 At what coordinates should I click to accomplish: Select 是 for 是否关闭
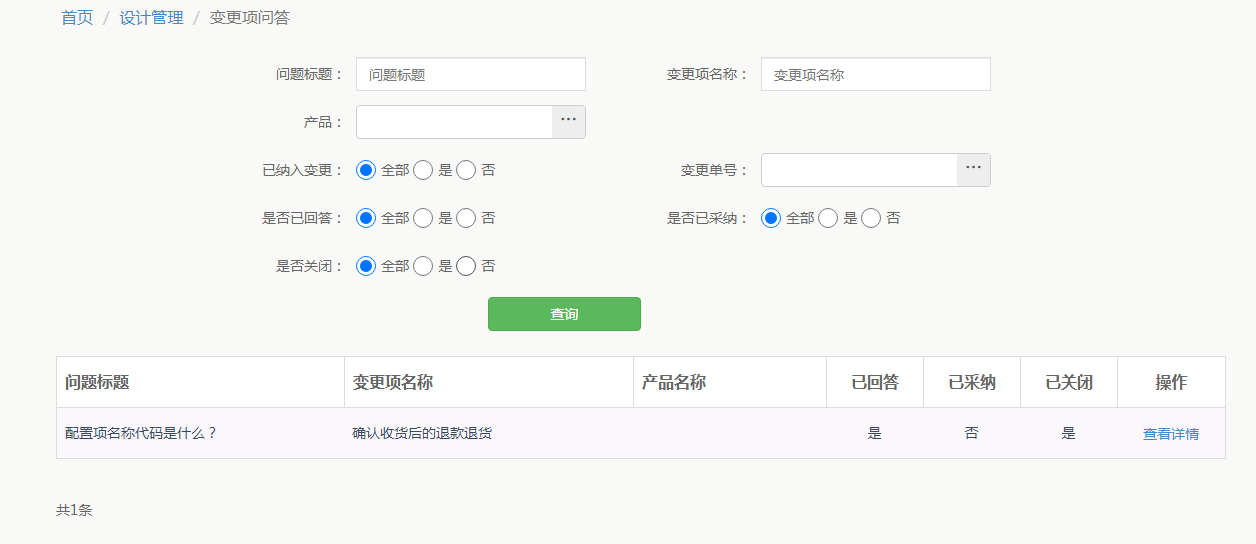click(x=423, y=266)
